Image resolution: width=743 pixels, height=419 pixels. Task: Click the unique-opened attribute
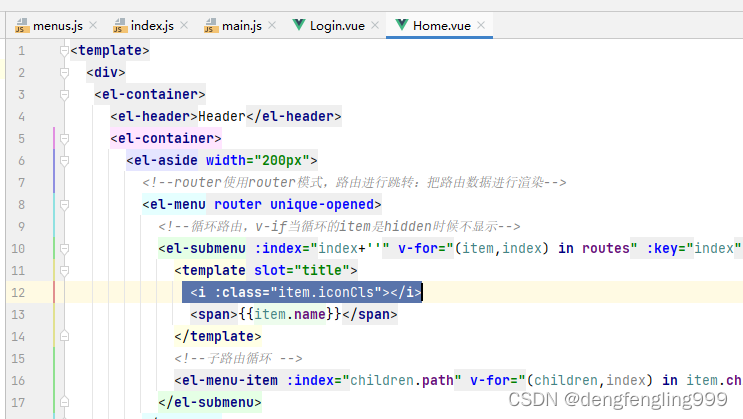click(x=322, y=205)
